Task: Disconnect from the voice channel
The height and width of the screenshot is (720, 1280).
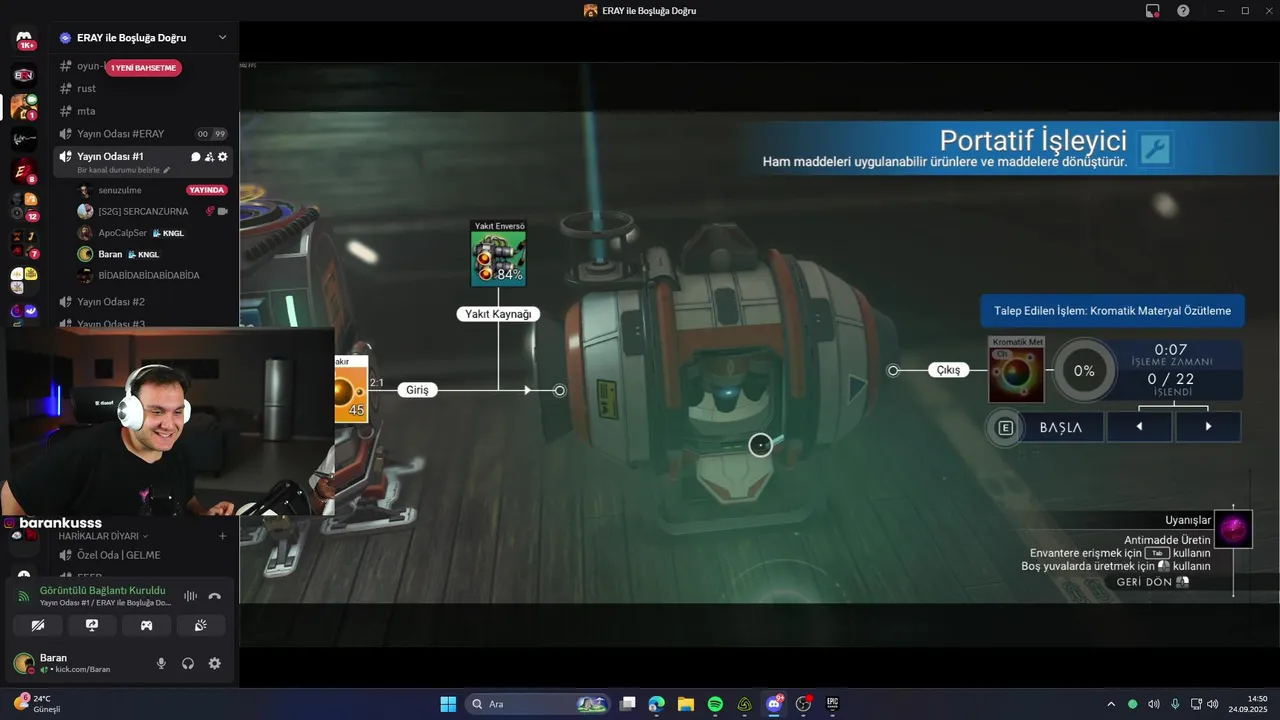Action: (214, 596)
